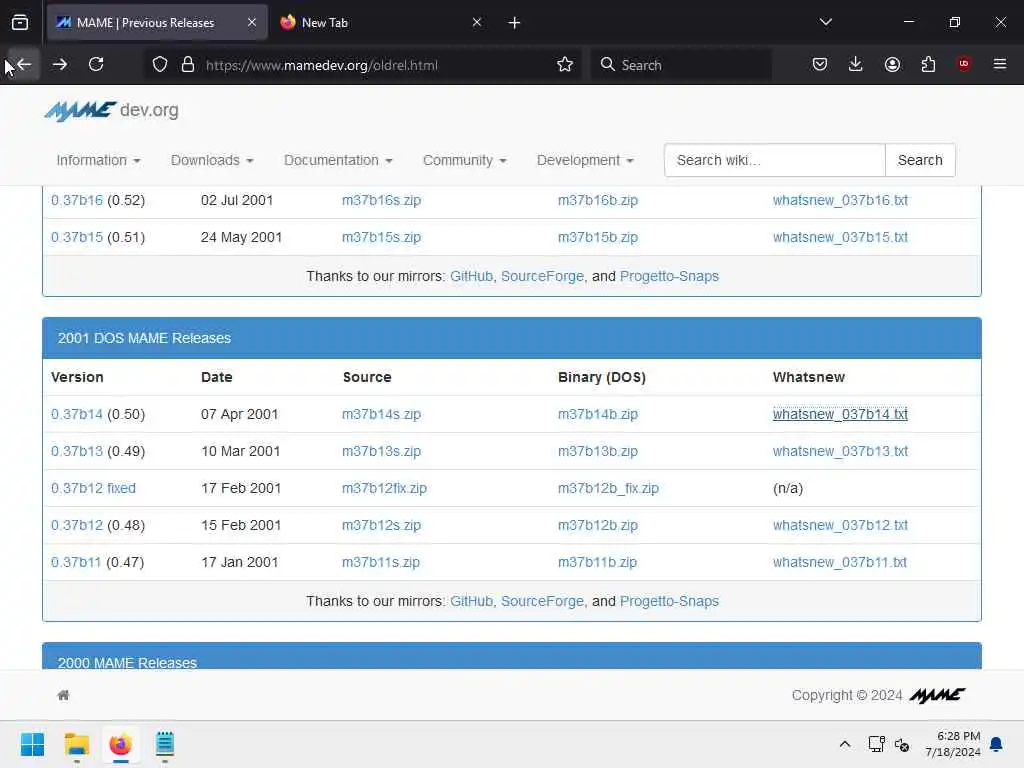Open a new tab with plus icon

[x=514, y=23]
